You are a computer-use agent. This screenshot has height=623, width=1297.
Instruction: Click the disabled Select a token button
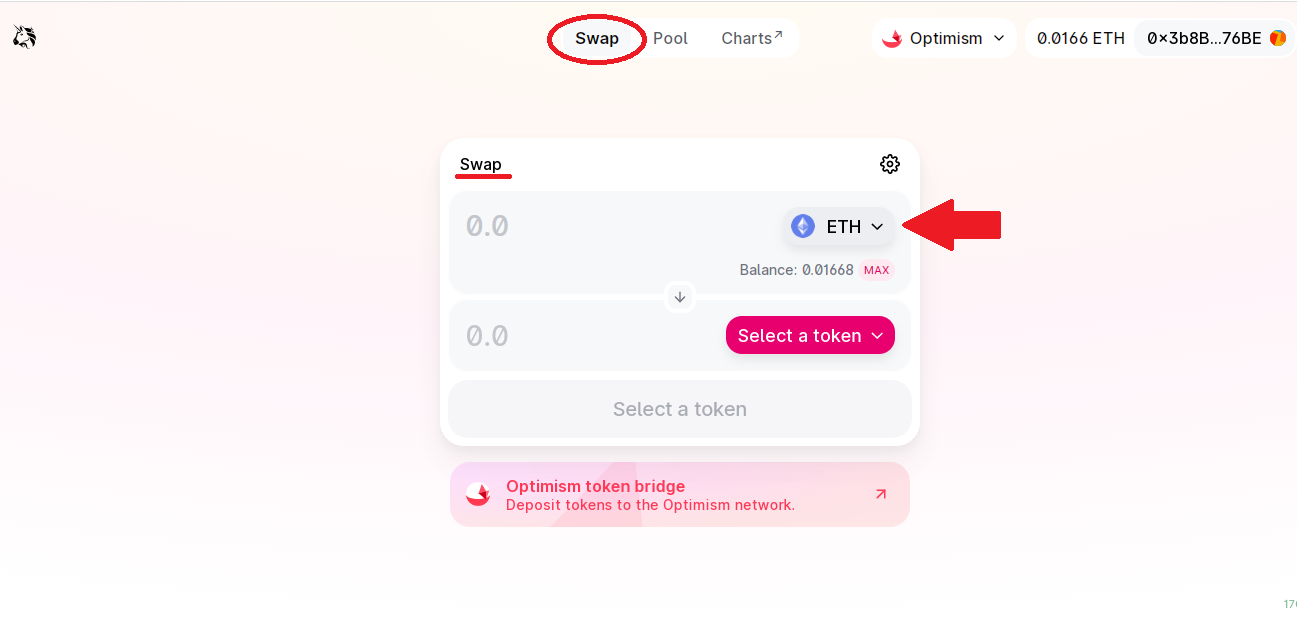pos(680,409)
